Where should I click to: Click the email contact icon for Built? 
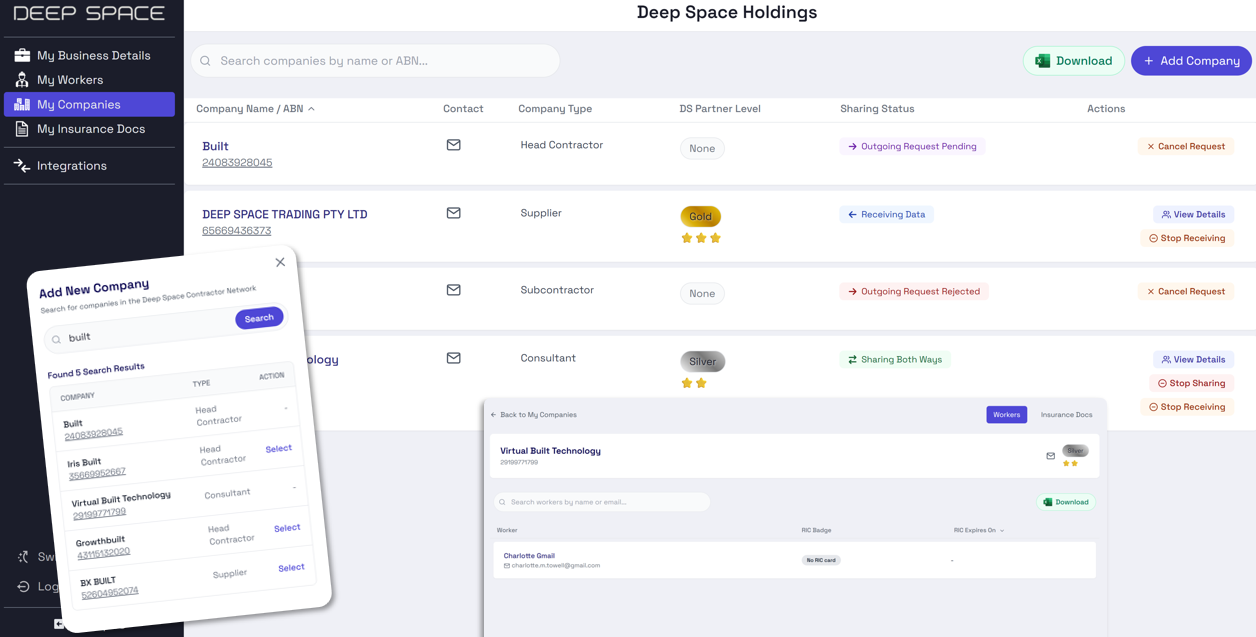tap(453, 145)
